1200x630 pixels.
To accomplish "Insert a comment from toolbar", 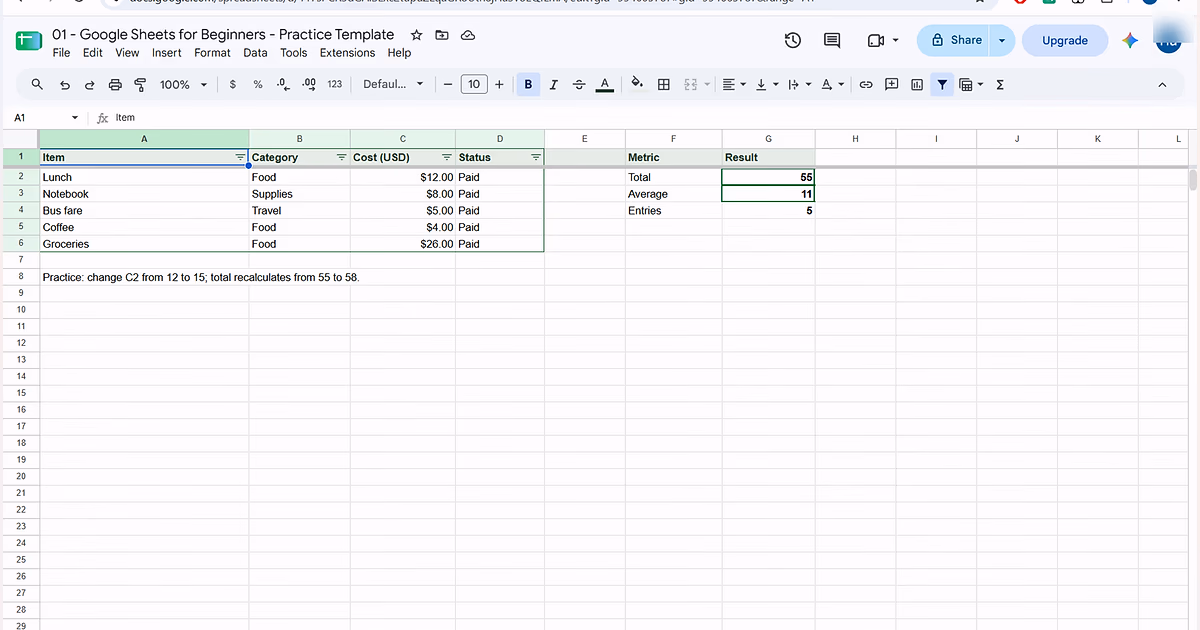I will point(892,85).
